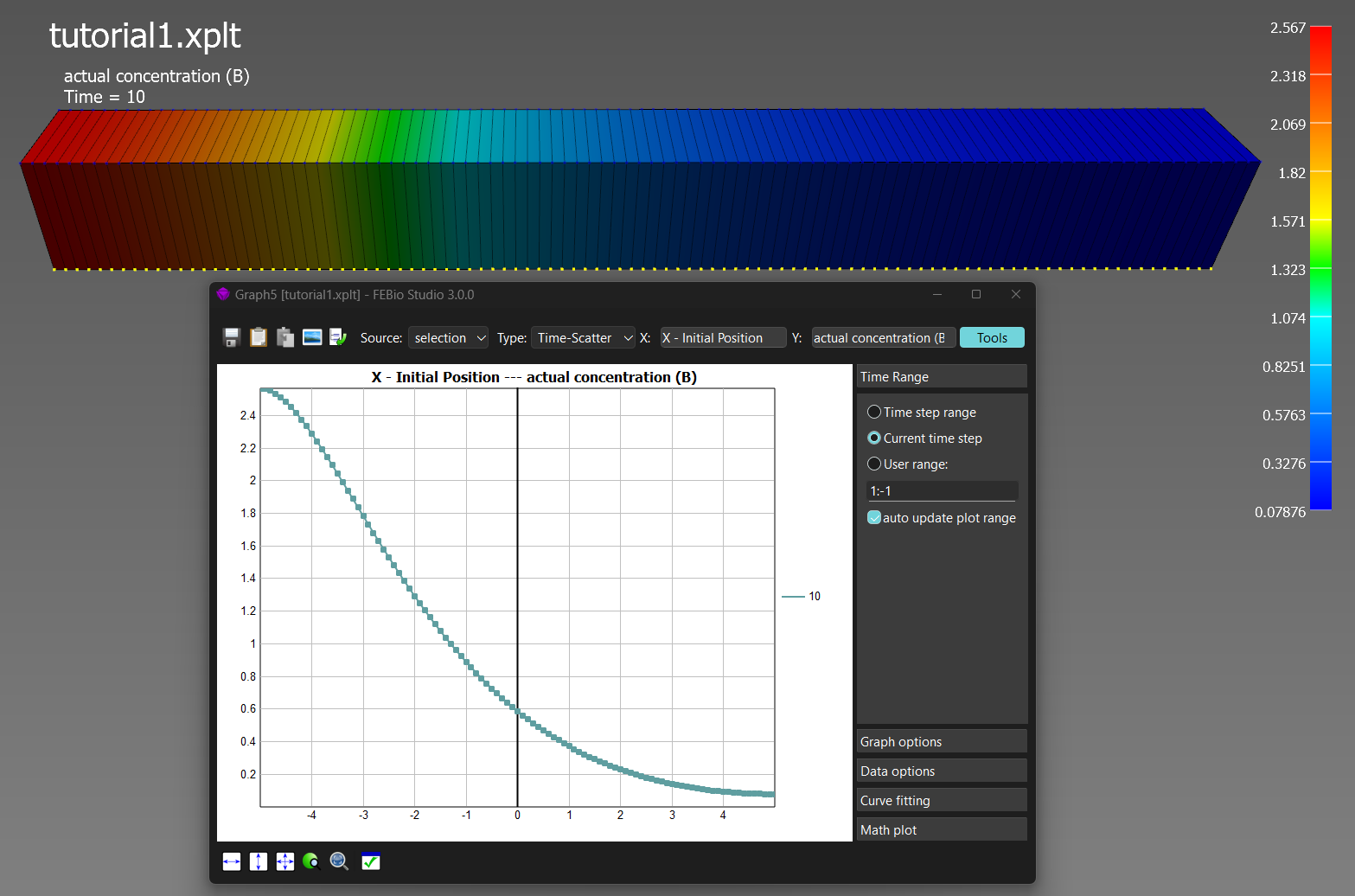Open the actual concentration Y field selector
The height and width of the screenshot is (896, 1355).
coord(883,338)
